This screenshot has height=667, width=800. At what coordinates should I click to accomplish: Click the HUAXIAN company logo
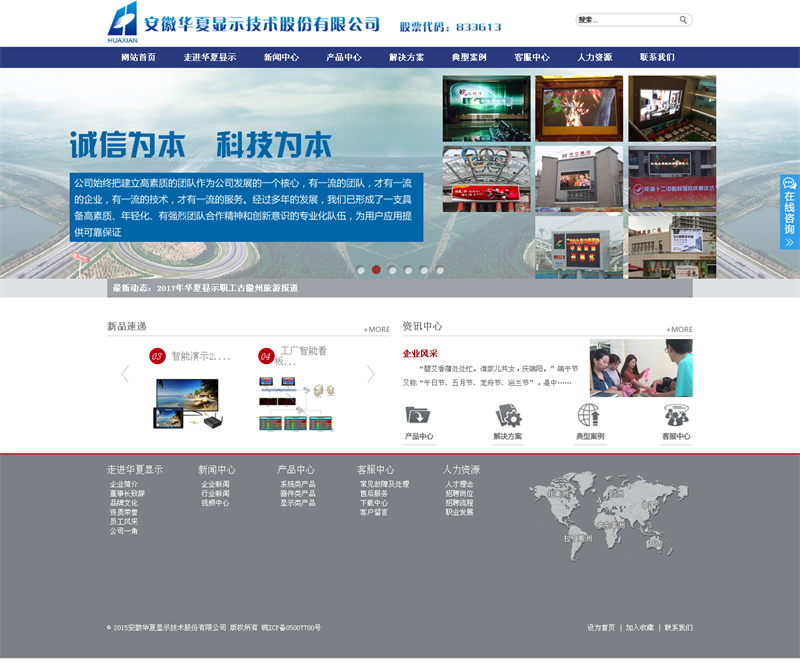point(122,22)
